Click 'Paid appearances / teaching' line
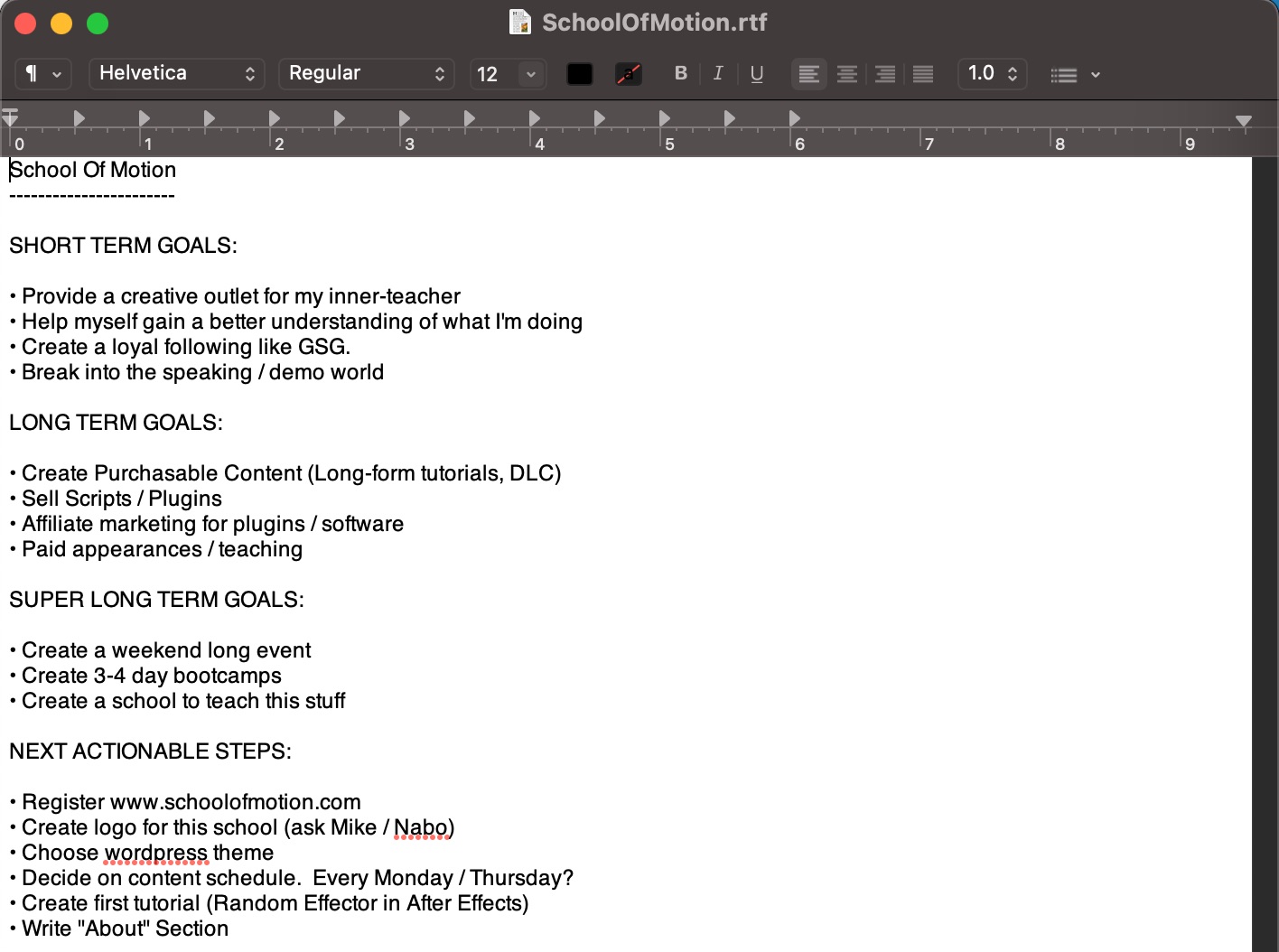The width and height of the screenshot is (1279, 952). (156, 549)
